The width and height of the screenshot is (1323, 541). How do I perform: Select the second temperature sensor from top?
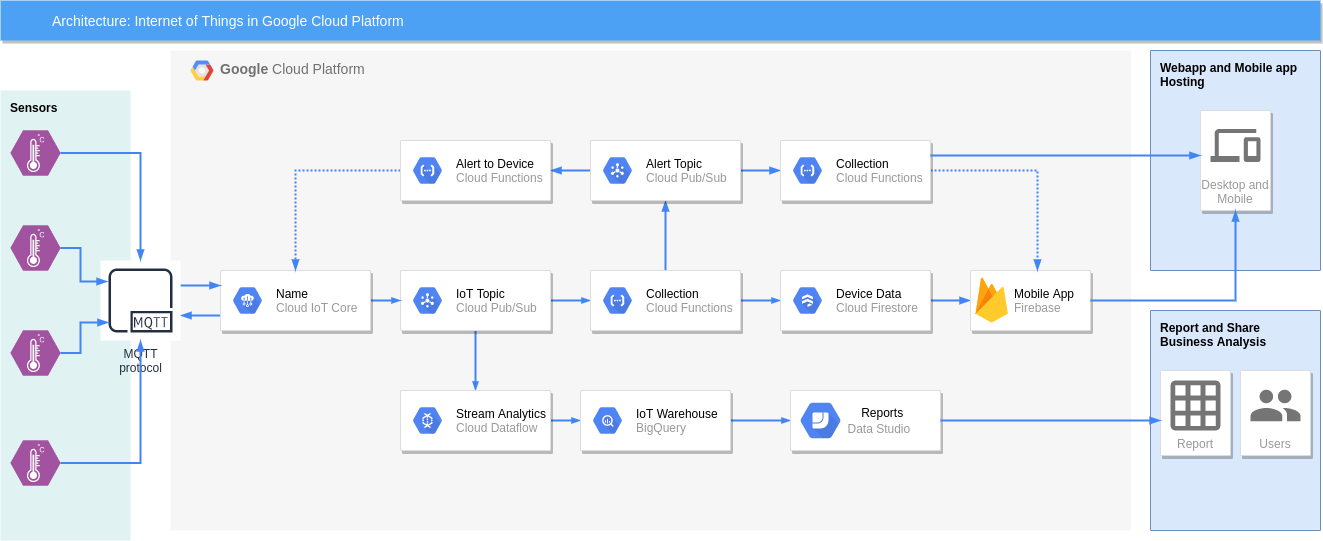pyautogui.click(x=35, y=248)
